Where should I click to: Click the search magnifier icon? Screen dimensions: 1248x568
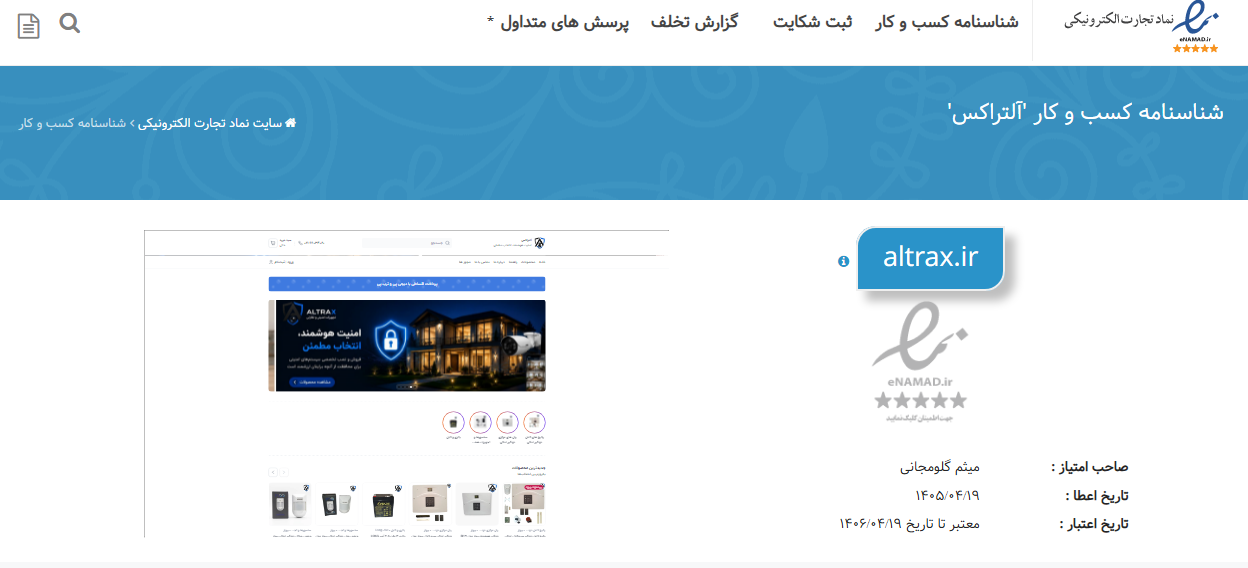point(70,22)
